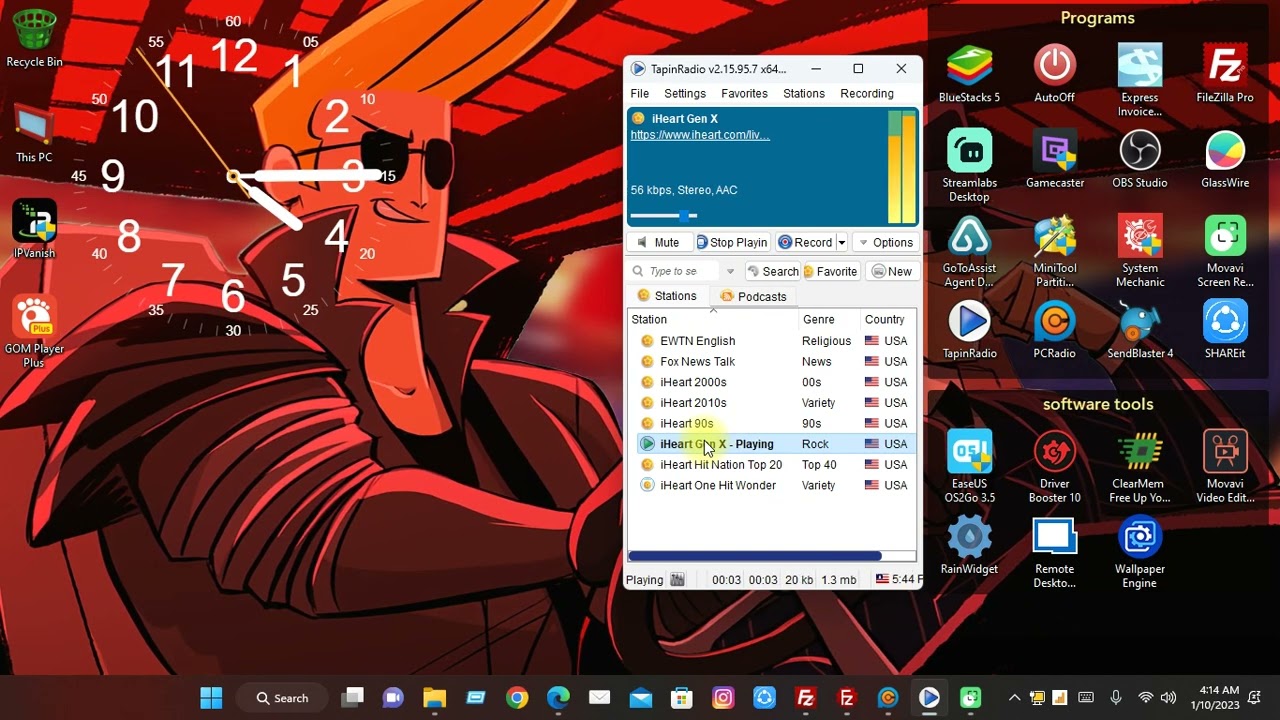Open EaseUS OS2Go icon
The width and height of the screenshot is (1280, 720).
969,468
